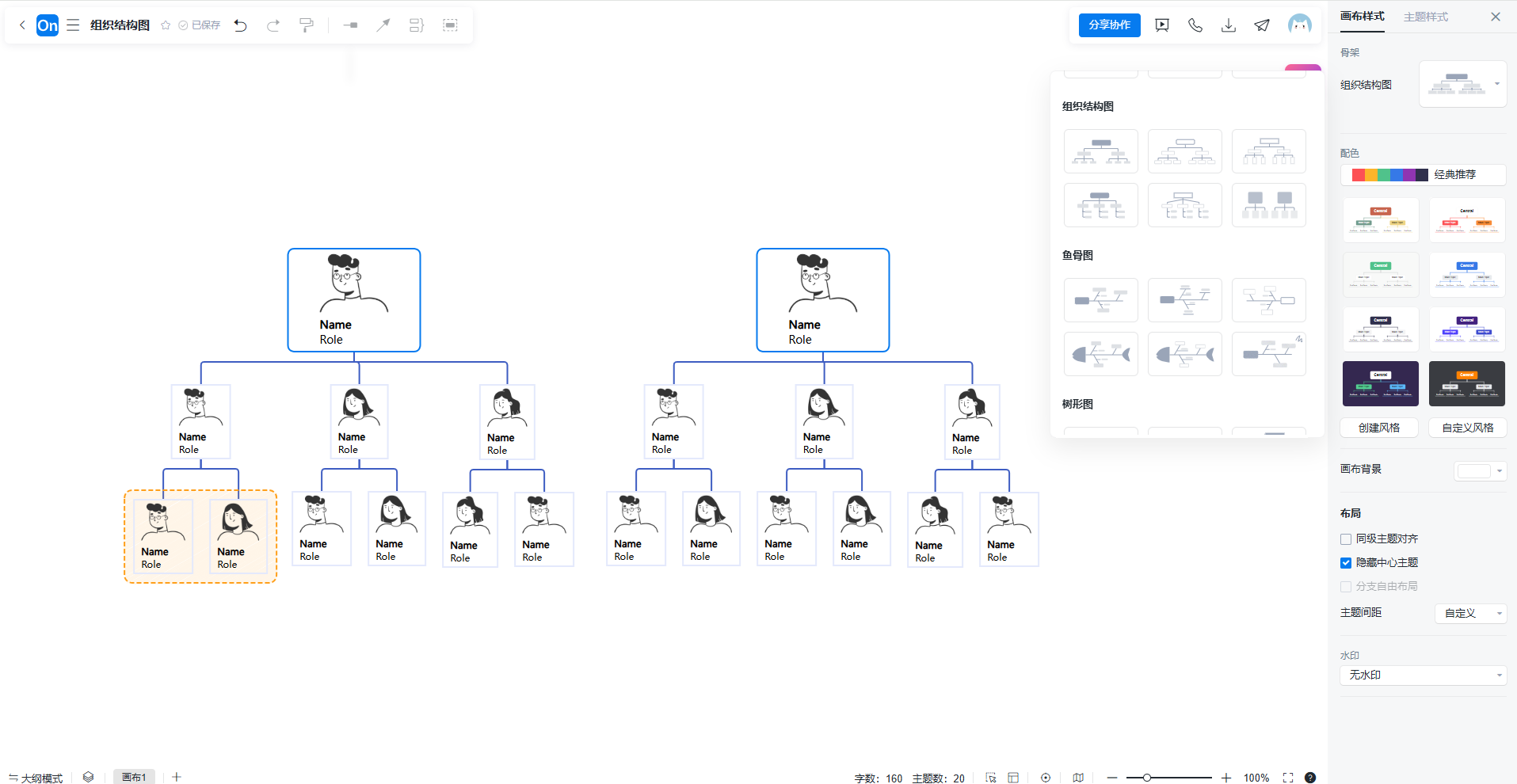Image resolution: width=1517 pixels, height=784 pixels.
Task: Click the phone call icon
Action: point(1195,25)
